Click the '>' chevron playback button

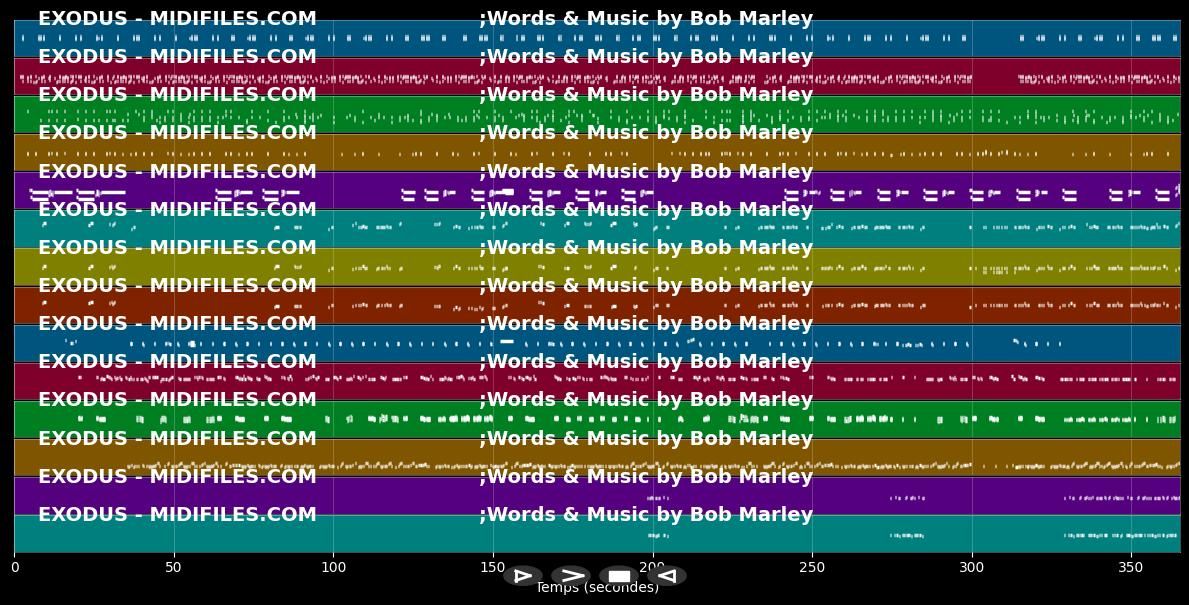(x=571, y=576)
